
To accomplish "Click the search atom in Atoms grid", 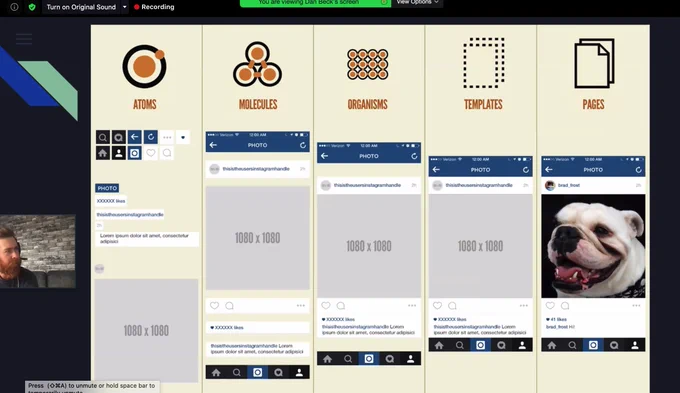I will click(x=103, y=138).
